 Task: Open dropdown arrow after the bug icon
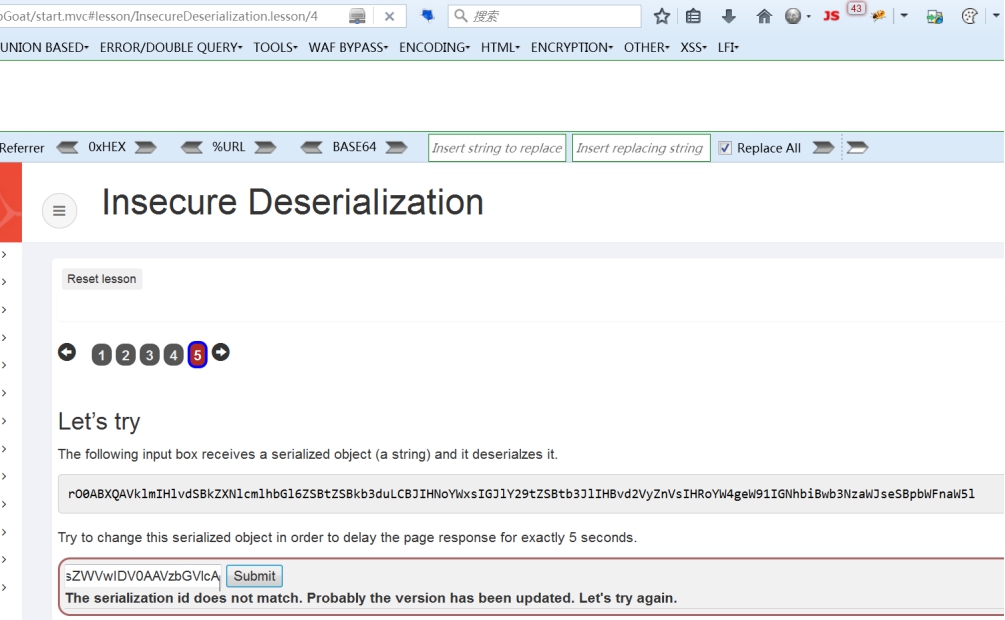(x=904, y=15)
